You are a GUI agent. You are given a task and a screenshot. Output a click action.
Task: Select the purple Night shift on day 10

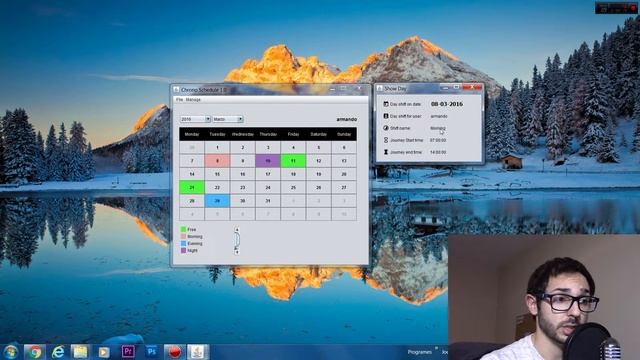268,161
